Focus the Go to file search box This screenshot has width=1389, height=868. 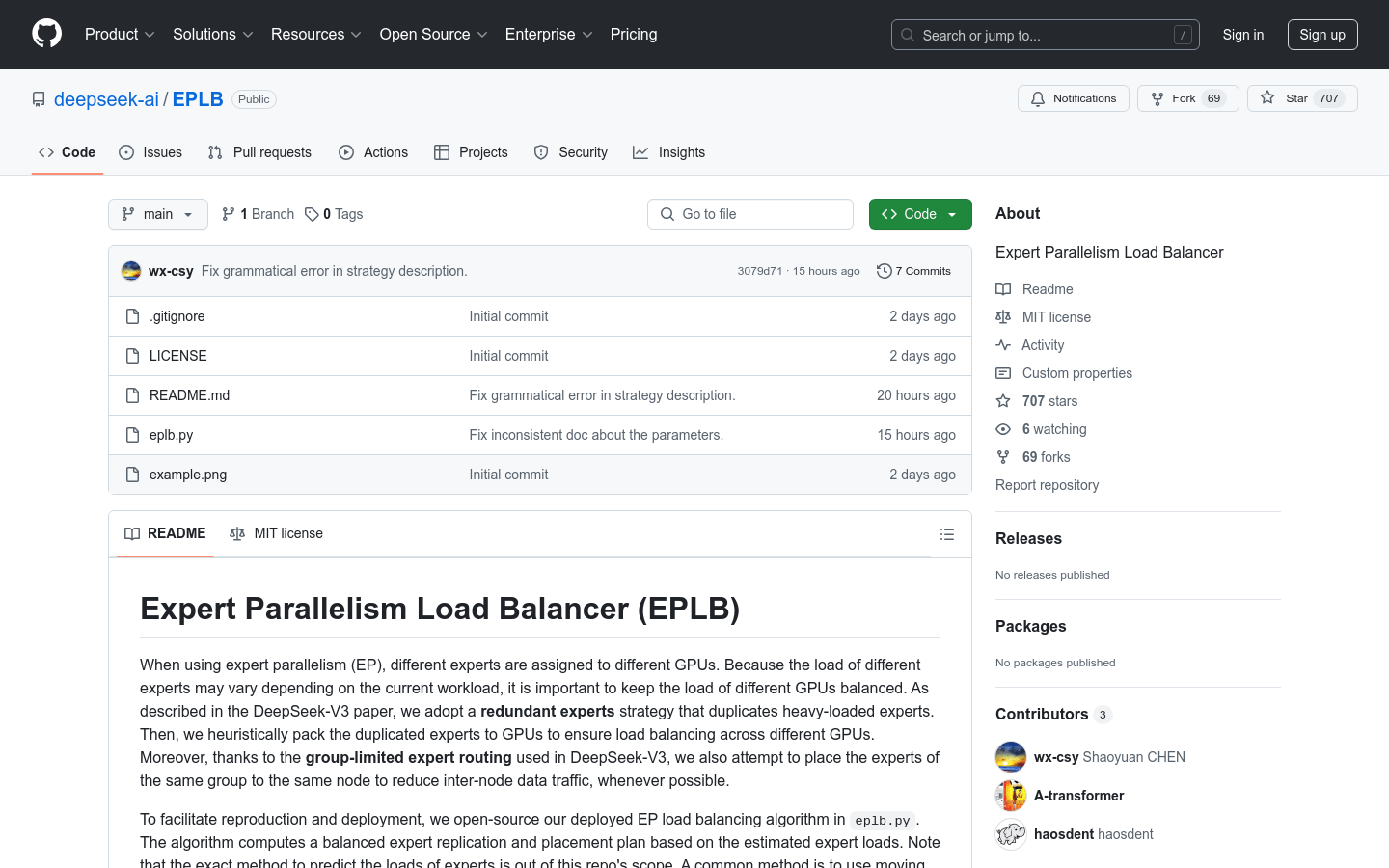[x=750, y=214]
